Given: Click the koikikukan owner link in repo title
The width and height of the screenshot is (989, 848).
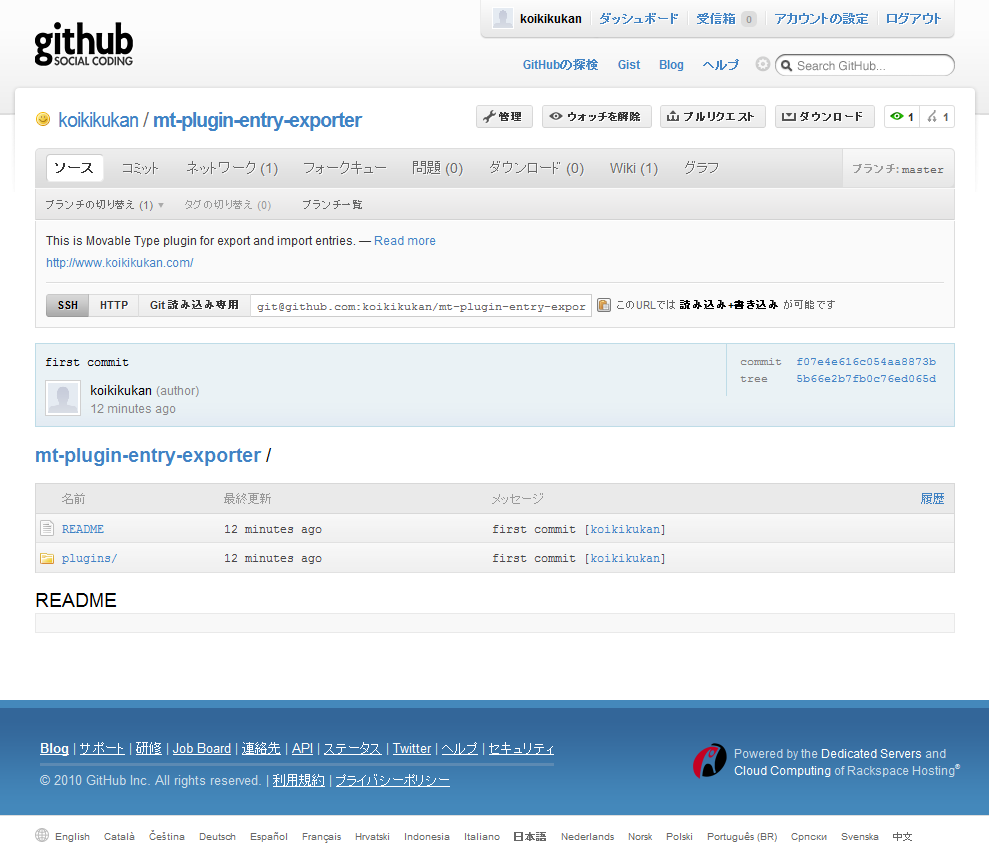Looking at the screenshot, I should (x=98, y=120).
